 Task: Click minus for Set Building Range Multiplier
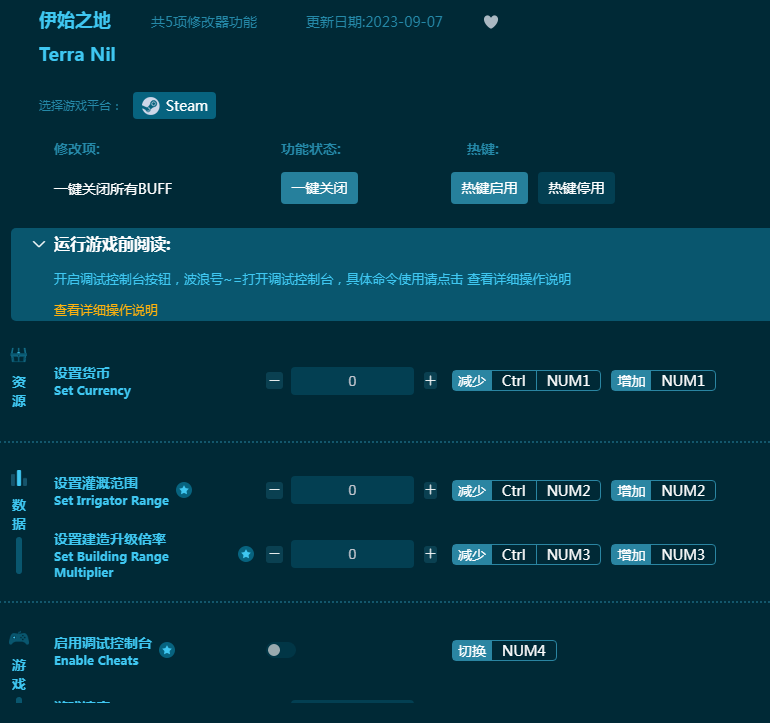tap(275, 554)
